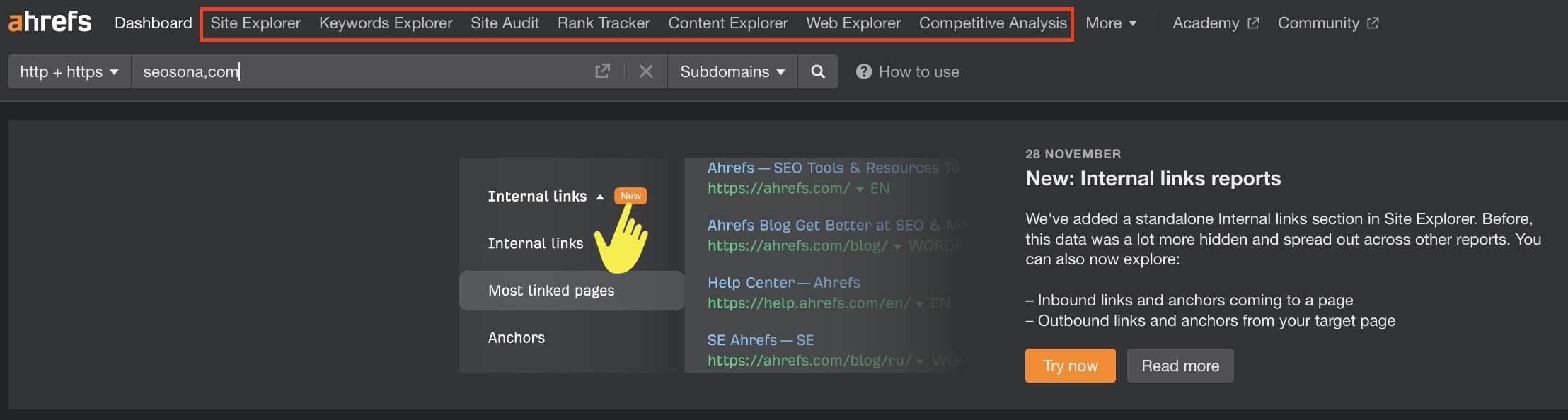Clear the URL field with the X icon

[645, 71]
